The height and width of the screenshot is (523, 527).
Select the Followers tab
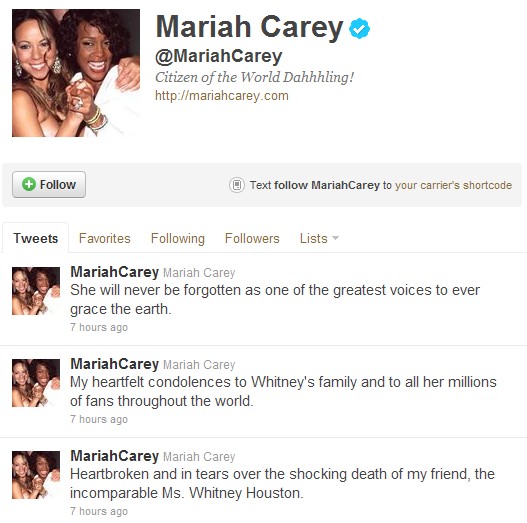252,238
